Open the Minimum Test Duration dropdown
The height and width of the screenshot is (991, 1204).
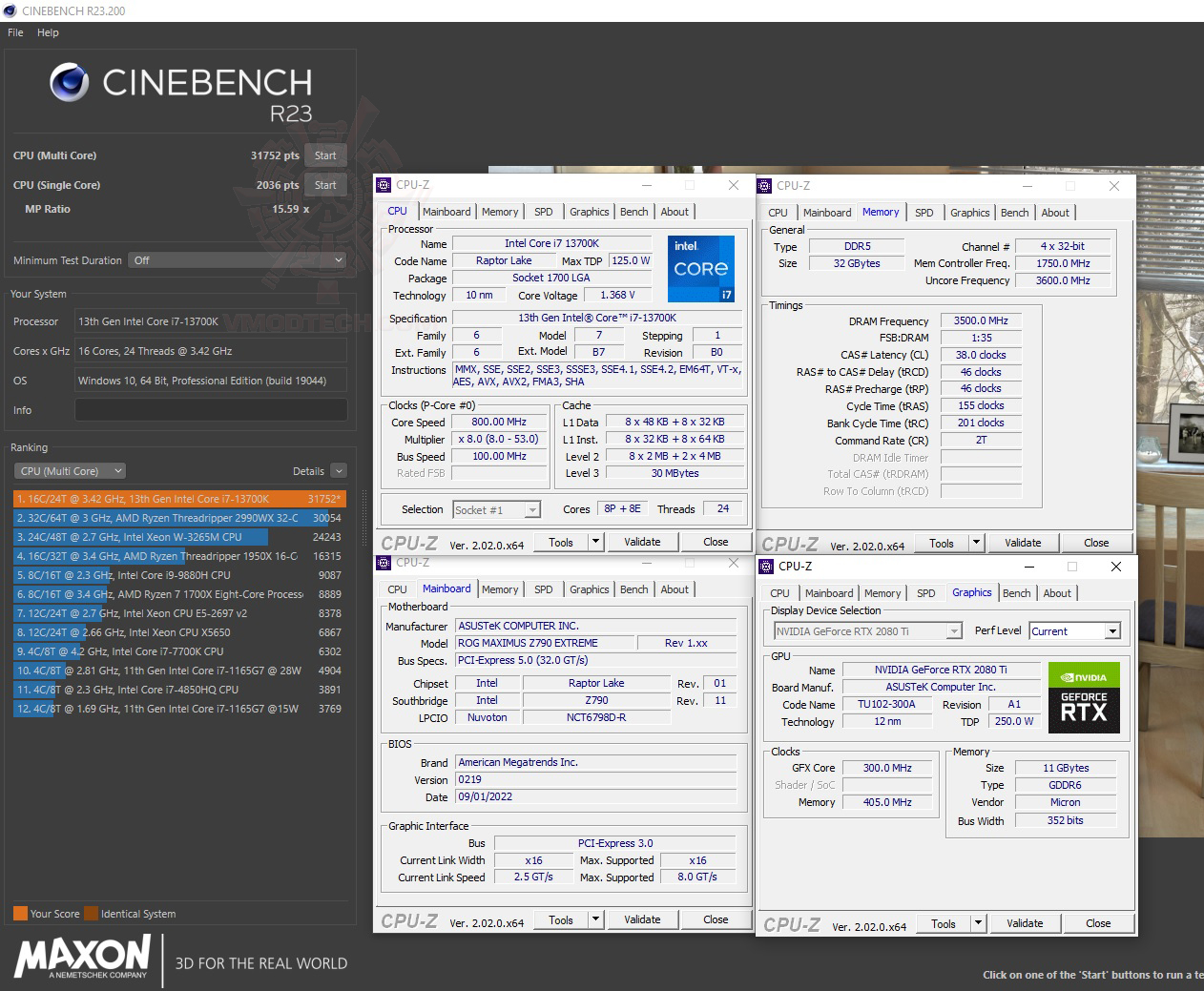click(x=238, y=260)
